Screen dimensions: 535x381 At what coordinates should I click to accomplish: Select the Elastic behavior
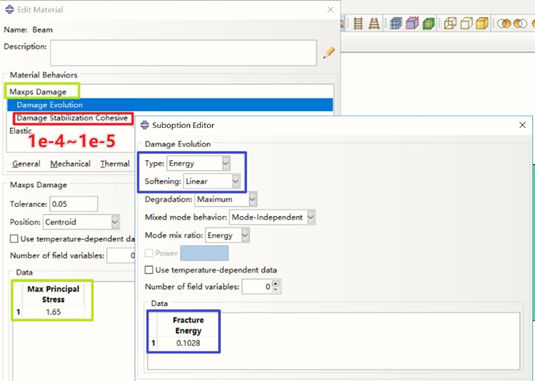click(x=20, y=131)
